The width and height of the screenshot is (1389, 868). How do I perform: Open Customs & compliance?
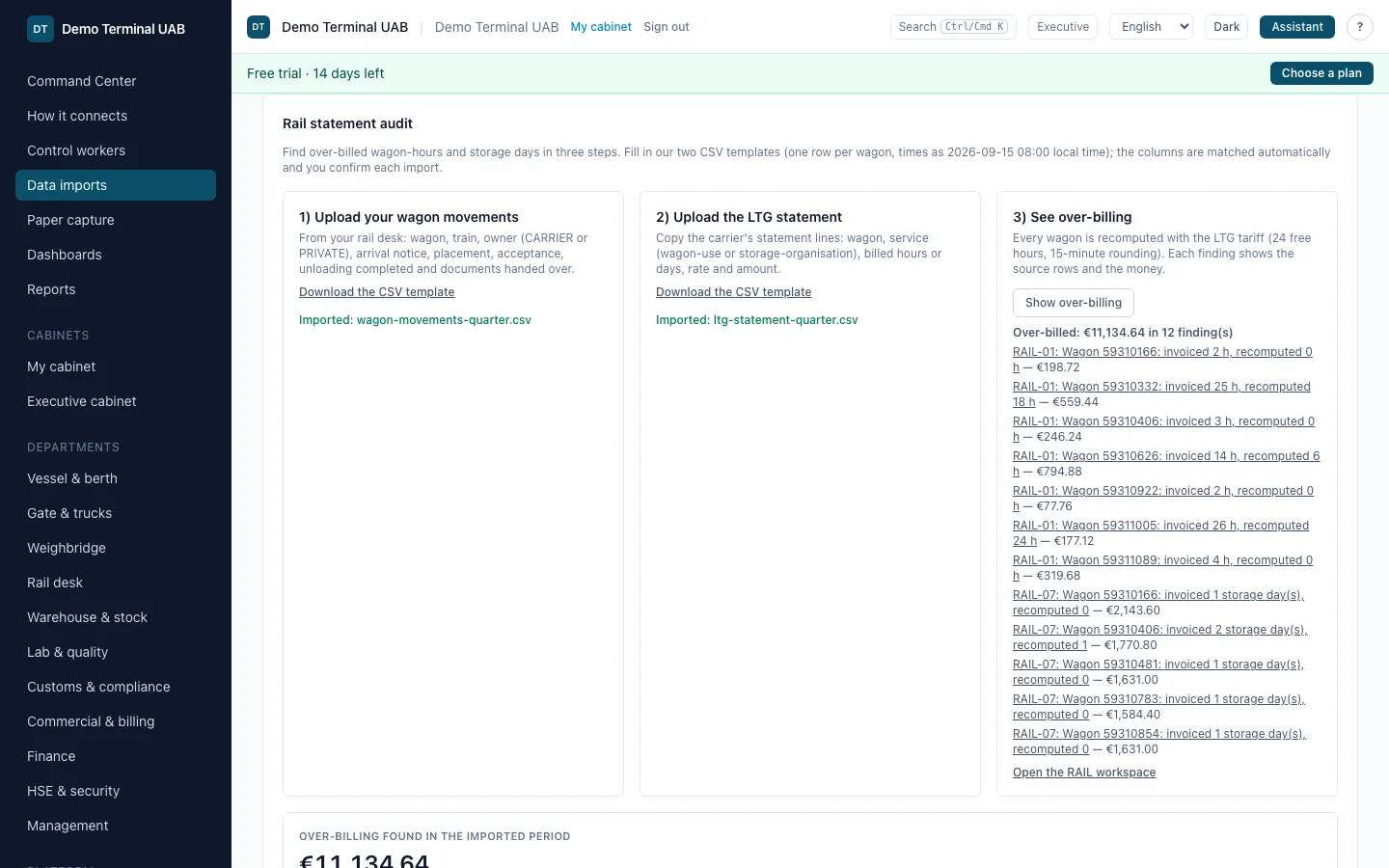(x=116, y=687)
